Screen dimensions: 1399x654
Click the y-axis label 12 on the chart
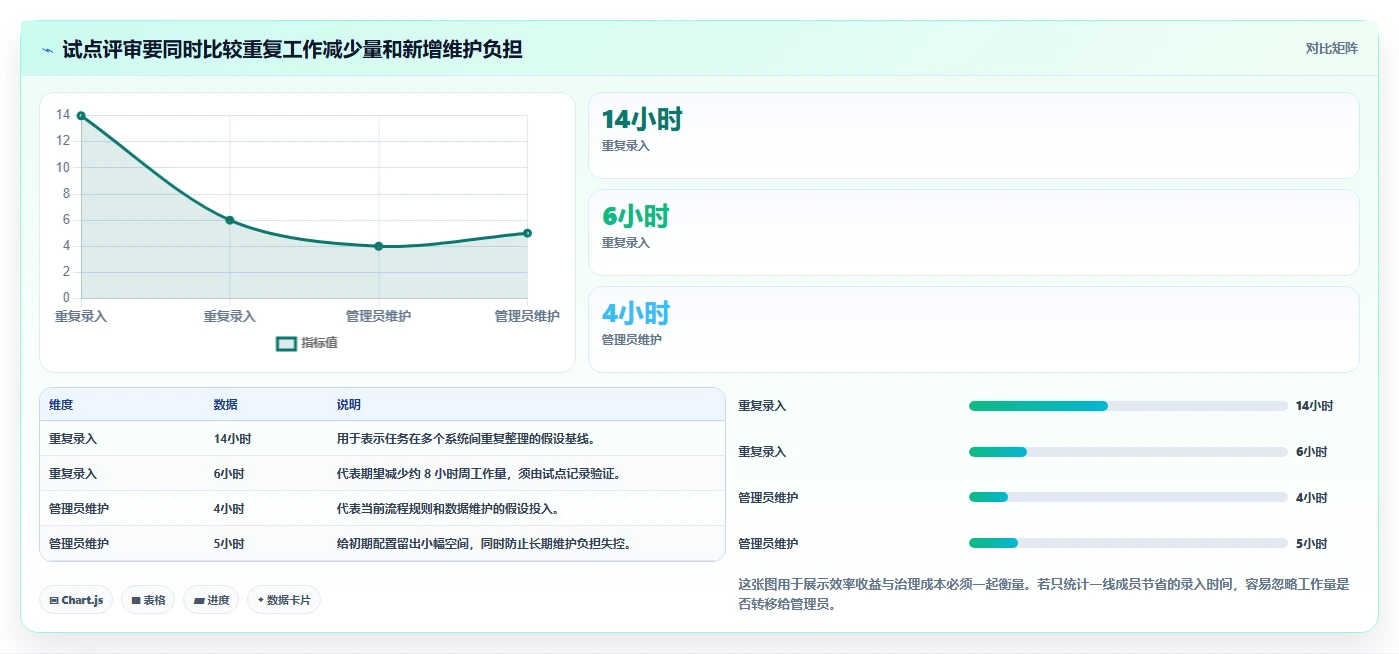pyautogui.click(x=63, y=141)
